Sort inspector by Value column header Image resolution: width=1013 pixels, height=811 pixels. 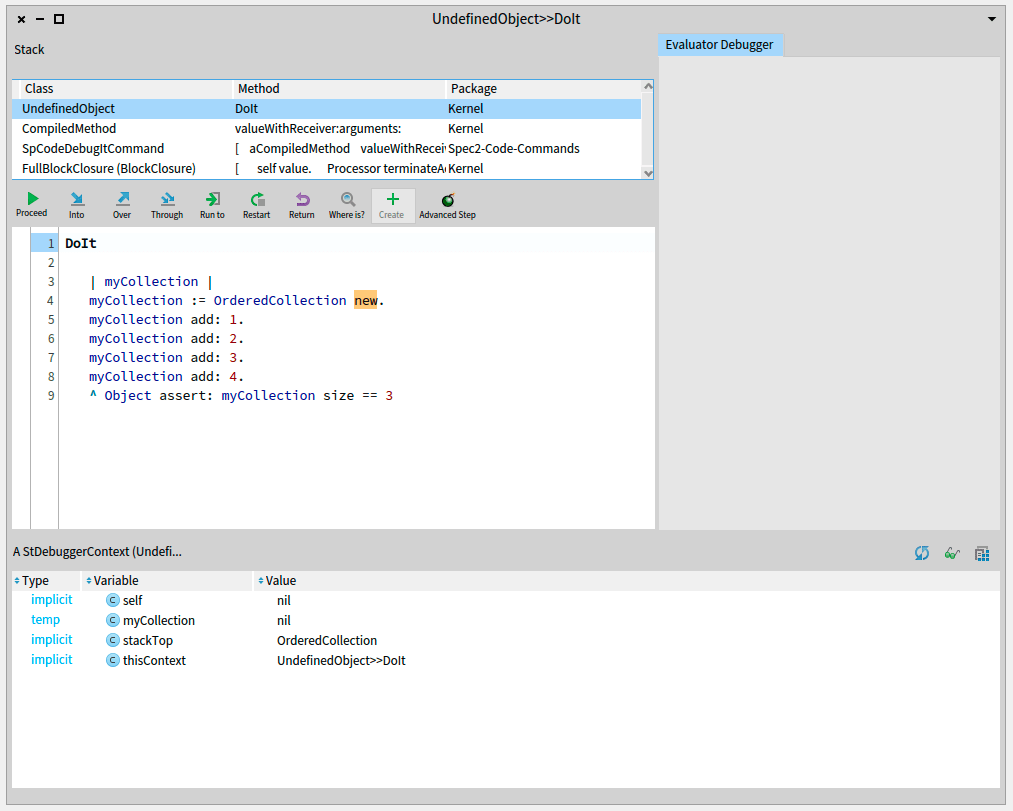click(x=280, y=581)
